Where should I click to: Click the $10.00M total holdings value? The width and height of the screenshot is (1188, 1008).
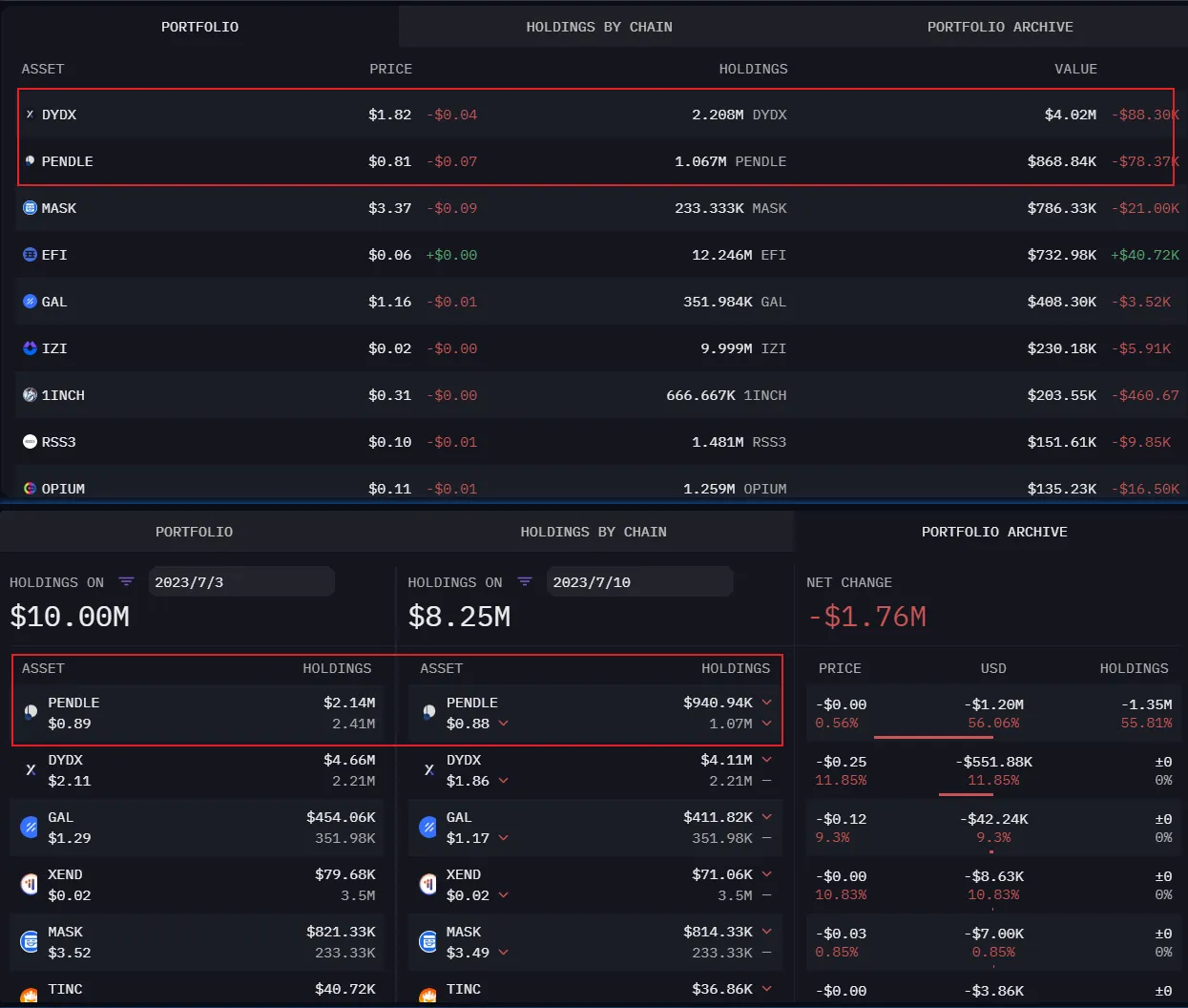(x=70, y=617)
